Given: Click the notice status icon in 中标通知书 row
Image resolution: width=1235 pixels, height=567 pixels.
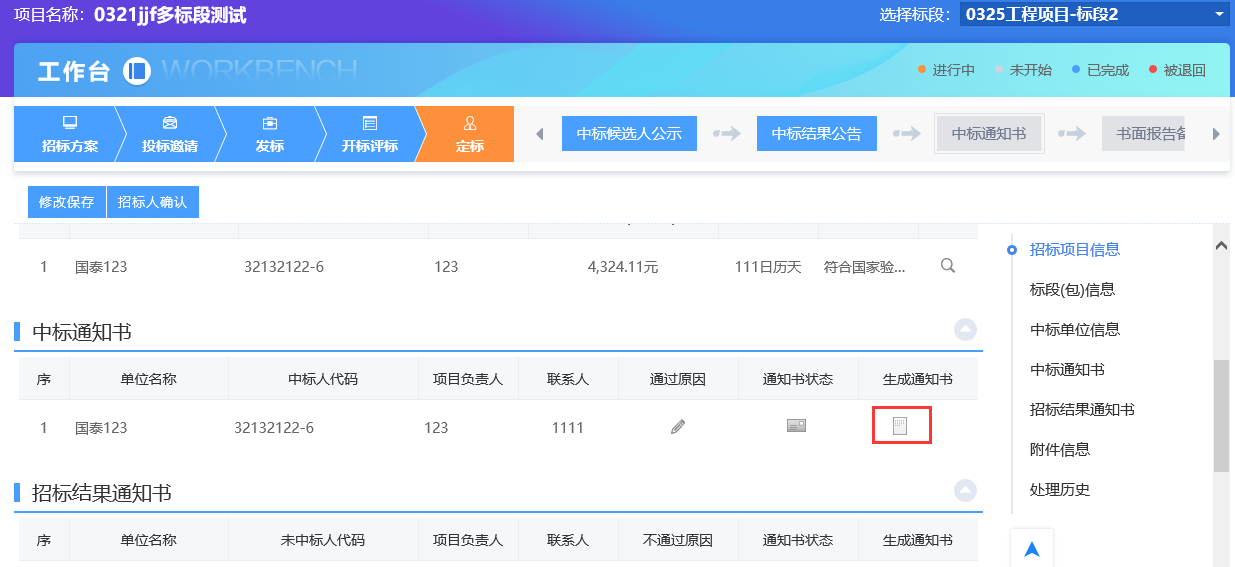Looking at the screenshot, I should [x=796, y=426].
